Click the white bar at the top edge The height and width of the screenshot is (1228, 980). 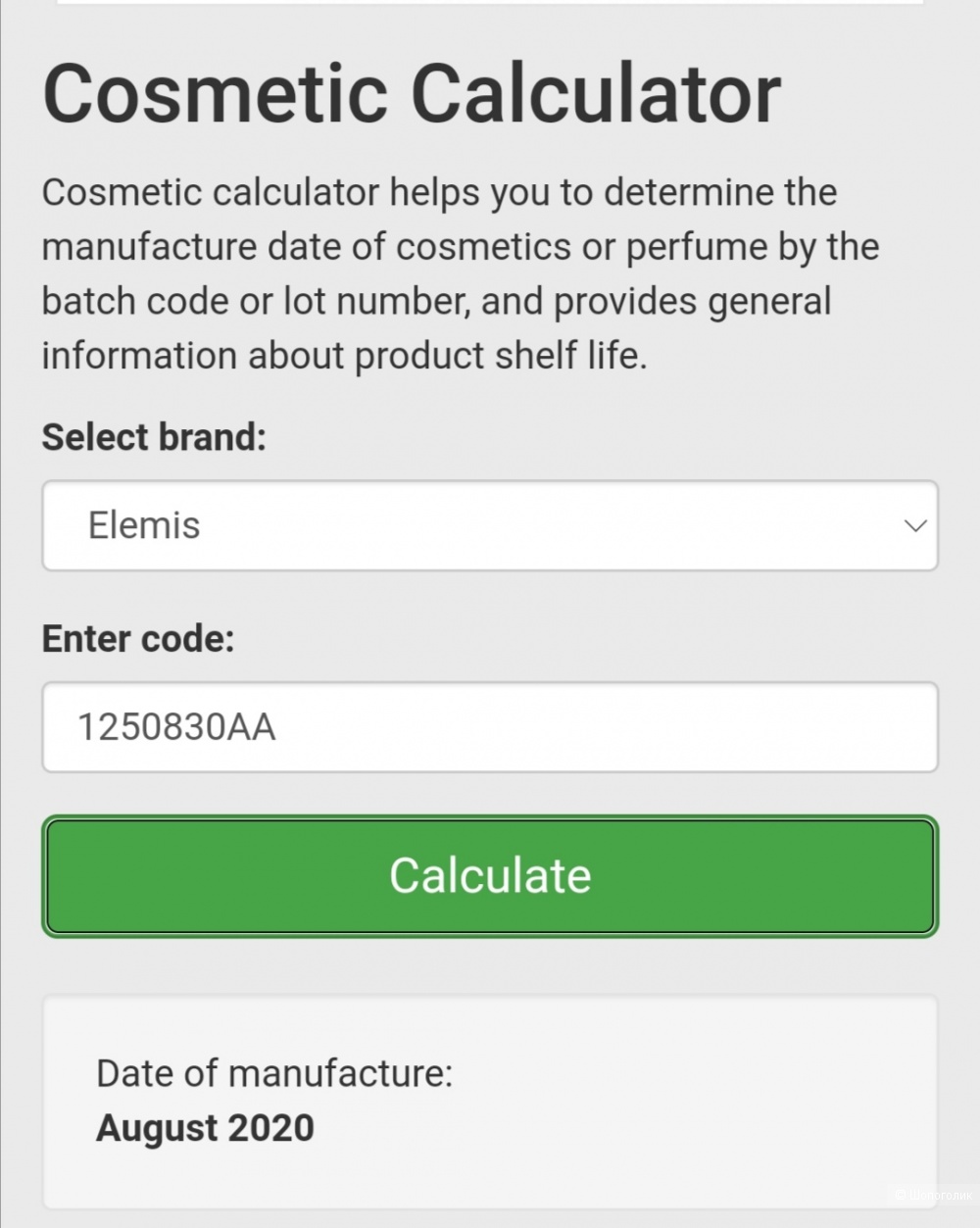490,3
